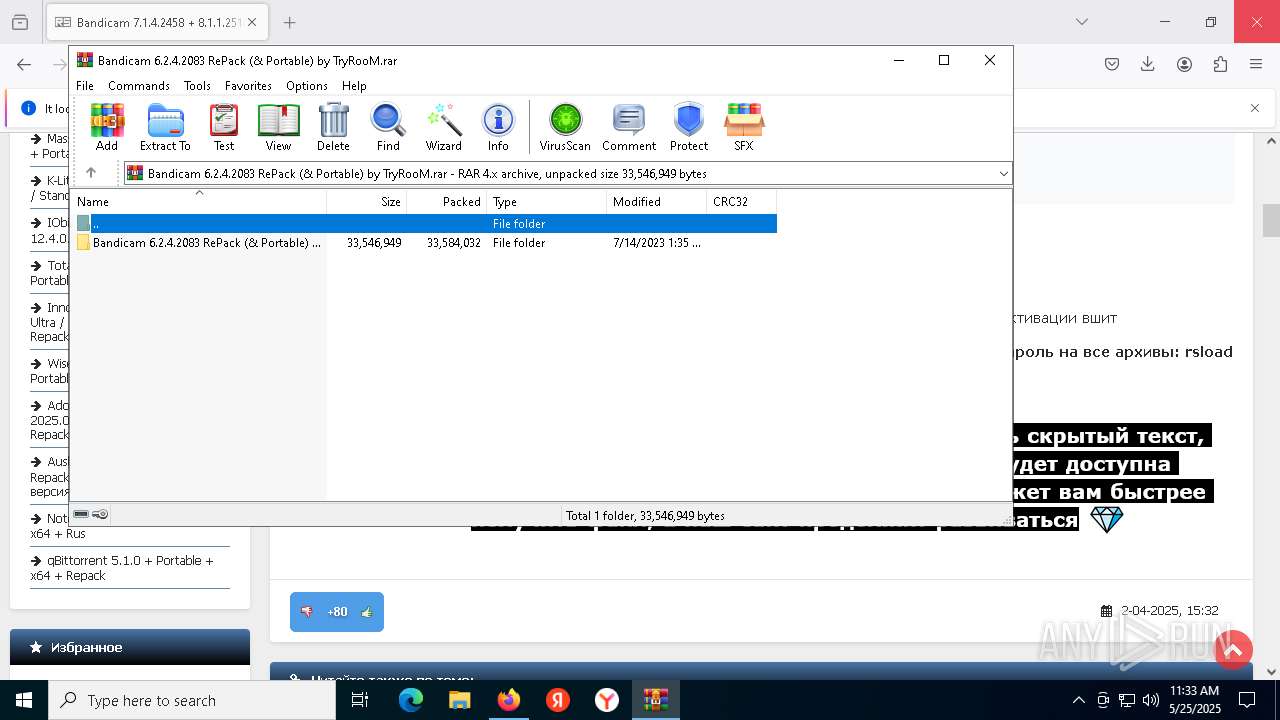Open the Options menu
This screenshot has width=1280, height=720.
tap(307, 86)
